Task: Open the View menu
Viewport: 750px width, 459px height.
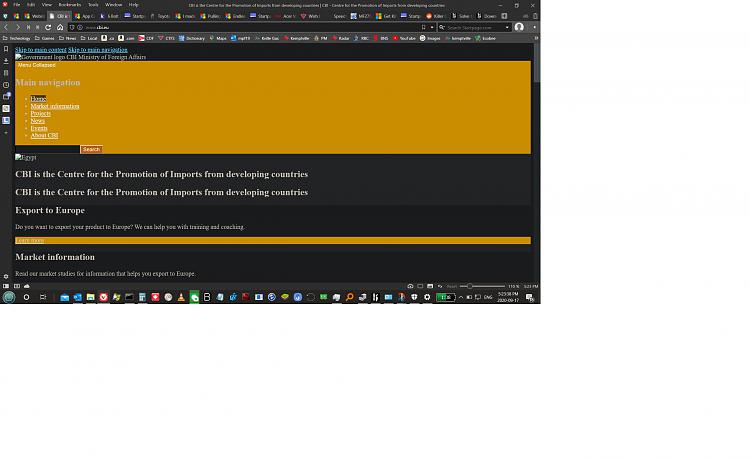Action: tap(47, 5)
